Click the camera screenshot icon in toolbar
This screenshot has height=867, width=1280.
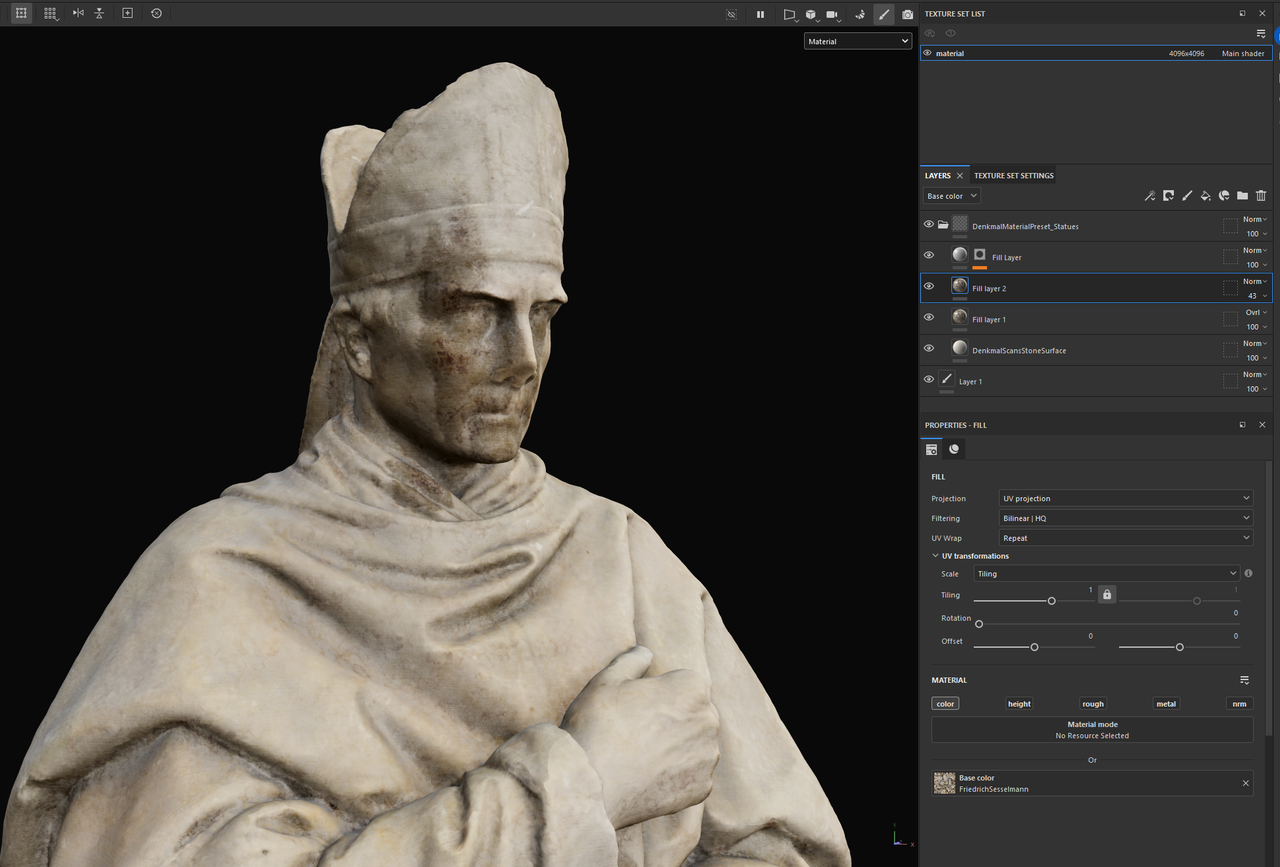click(x=907, y=14)
